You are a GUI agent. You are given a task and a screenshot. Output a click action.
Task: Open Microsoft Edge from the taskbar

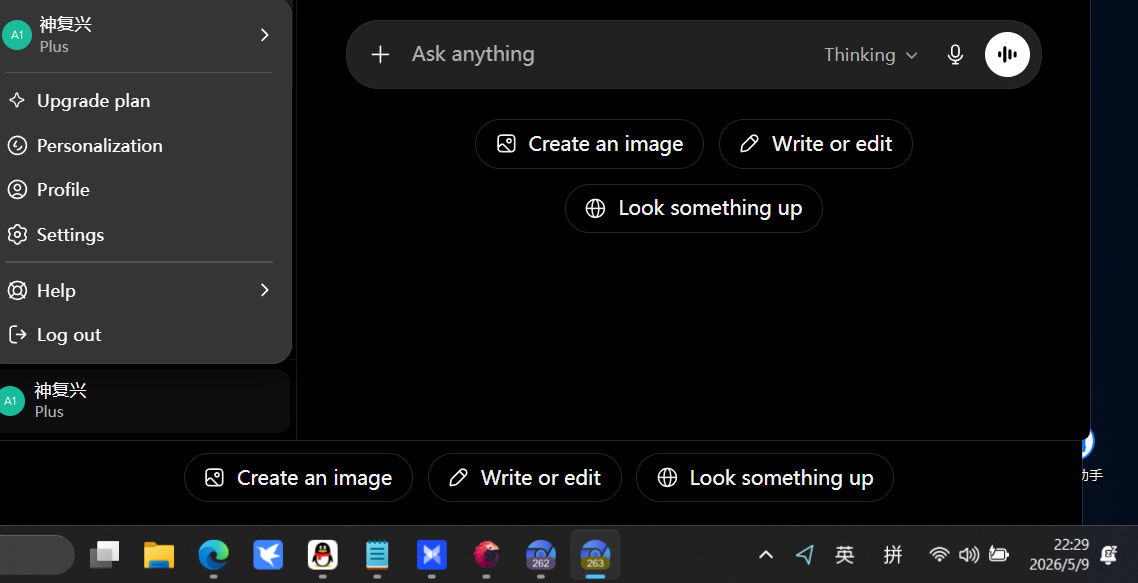[213, 555]
